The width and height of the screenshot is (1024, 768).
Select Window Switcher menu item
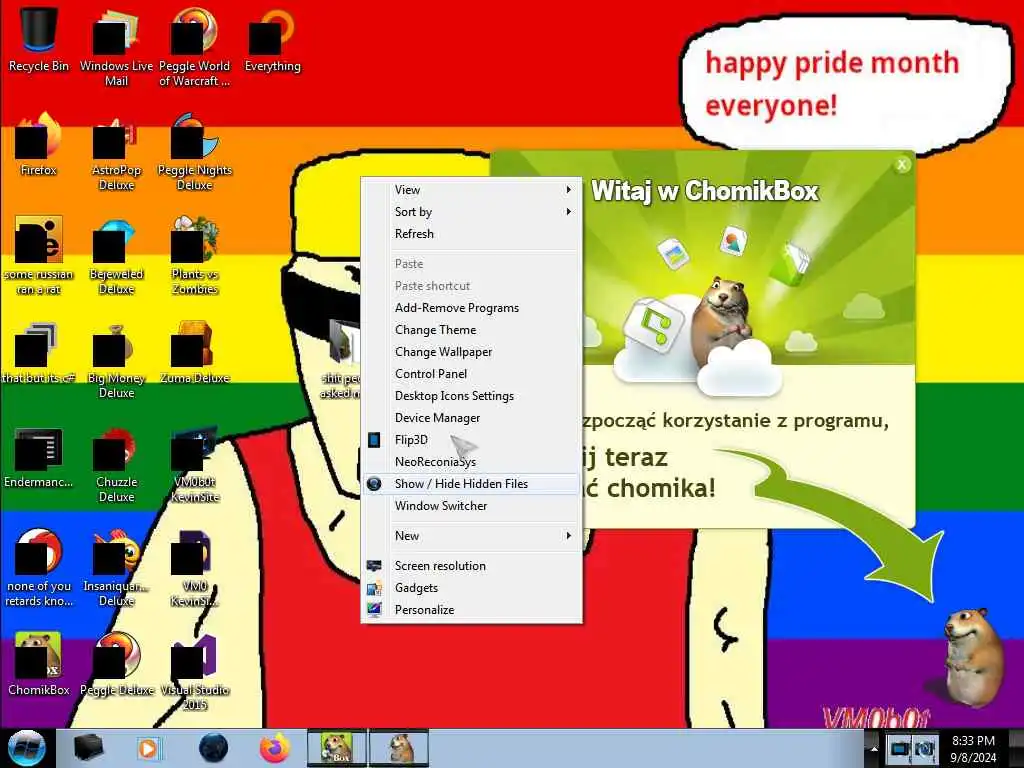[x=471, y=506]
